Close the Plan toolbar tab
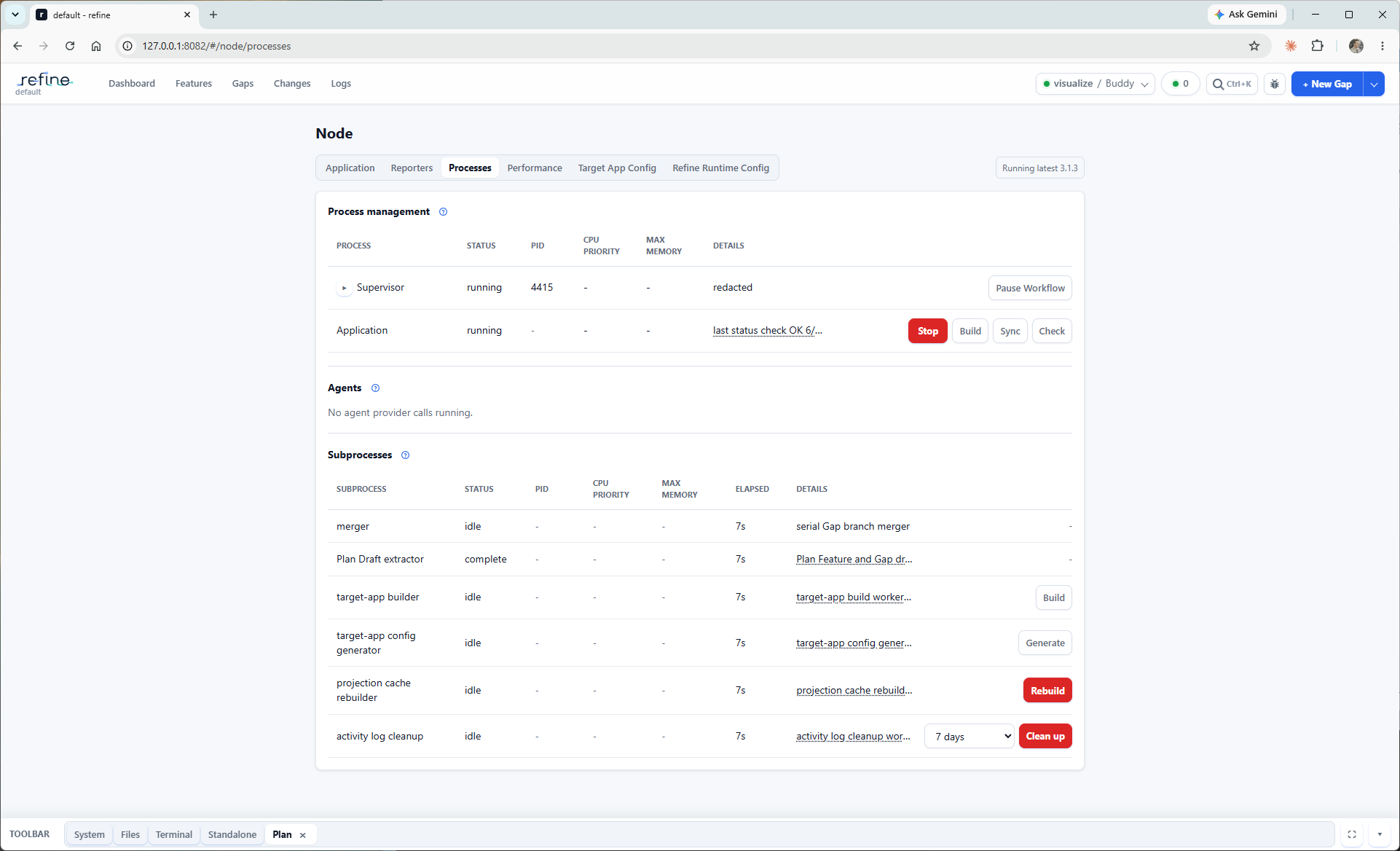The height and width of the screenshot is (851, 1400). coord(302,835)
